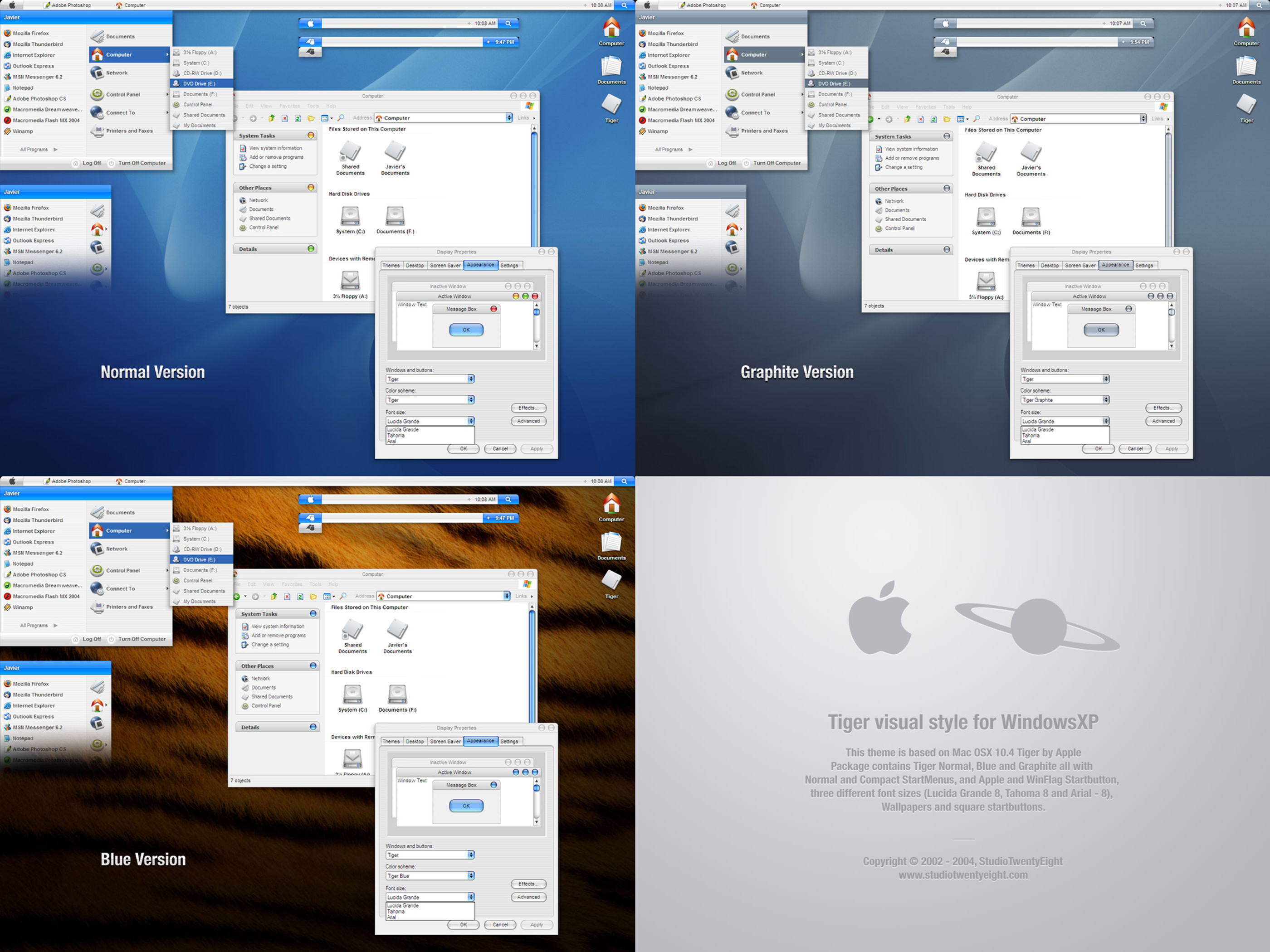Viewport: 1270px width, 952px height.
Task: Switch to Screen Saver tab in Normal Version dialog
Action: [445, 265]
